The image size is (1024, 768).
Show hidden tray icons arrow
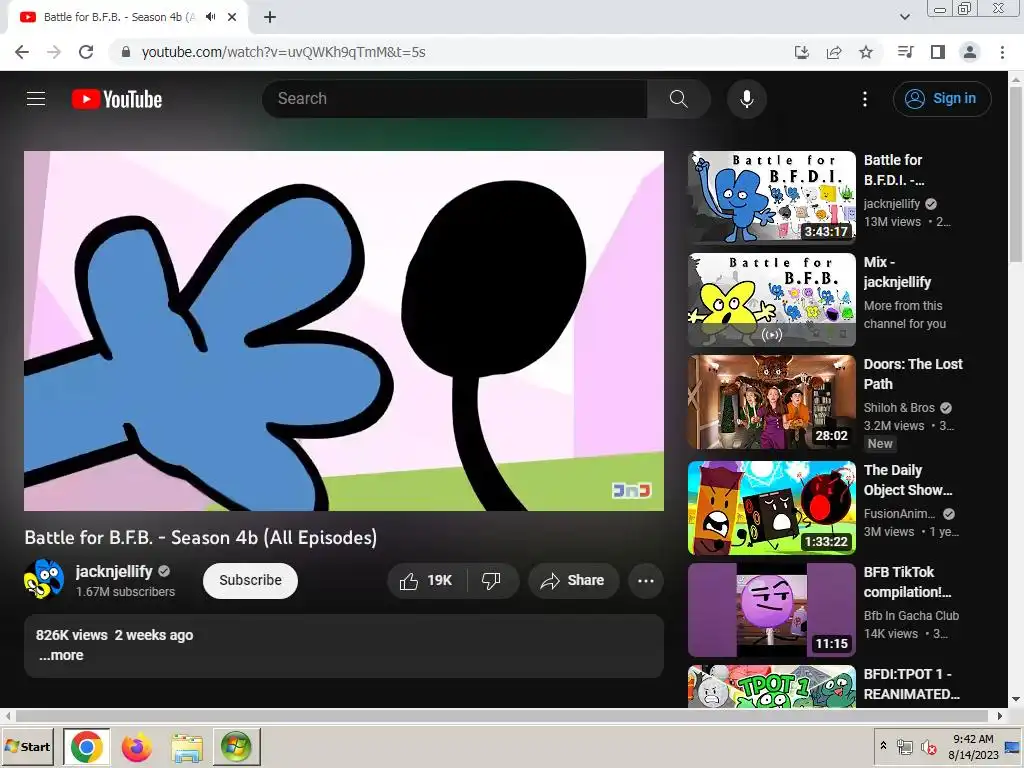(884, 746)
